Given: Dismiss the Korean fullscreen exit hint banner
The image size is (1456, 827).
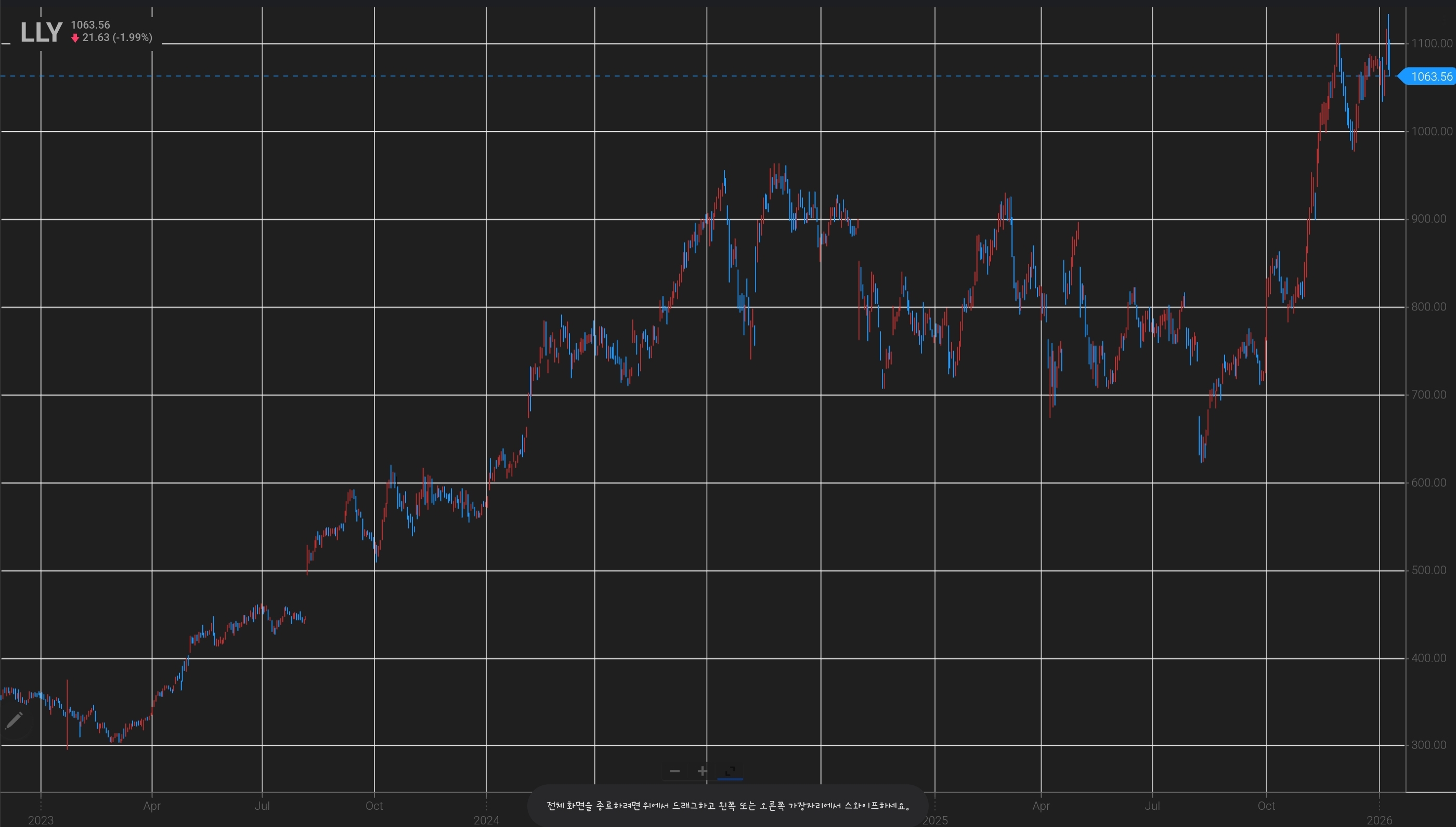Looking at the screenshot, I should tap(727, 806).
